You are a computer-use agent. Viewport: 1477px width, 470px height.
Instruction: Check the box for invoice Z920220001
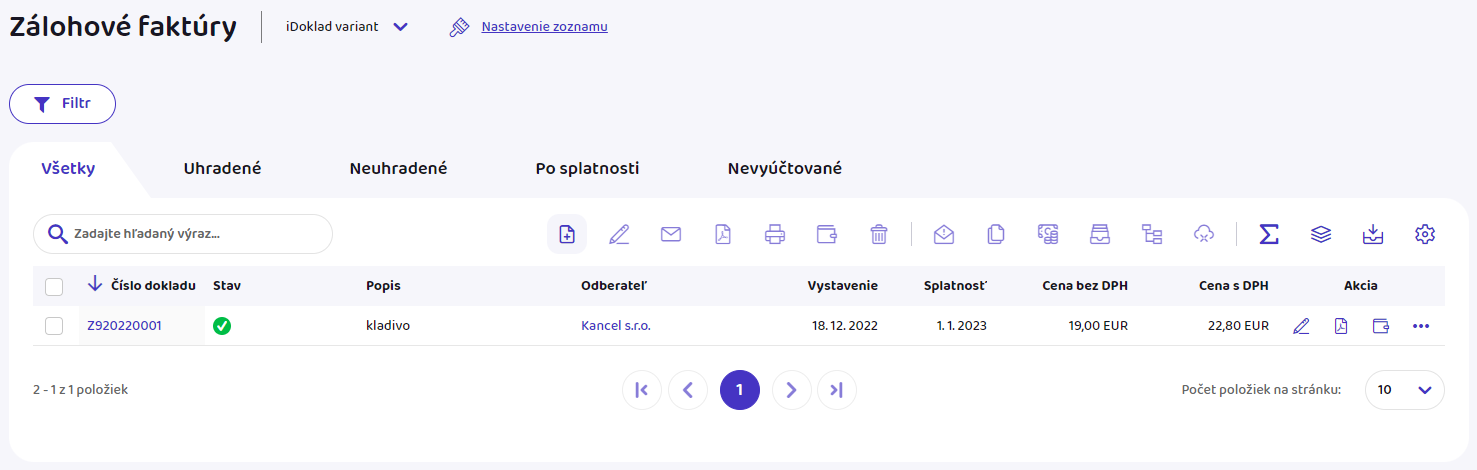pyautogui.click(x=54, y=326)
